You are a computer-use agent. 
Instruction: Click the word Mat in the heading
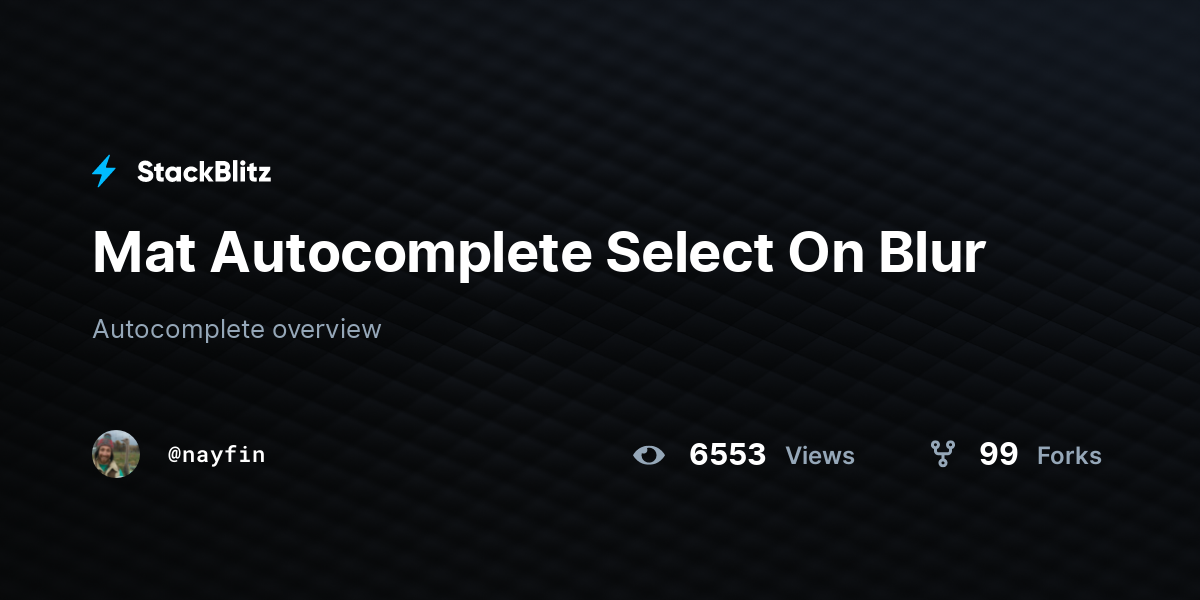(x=144, y=254)
